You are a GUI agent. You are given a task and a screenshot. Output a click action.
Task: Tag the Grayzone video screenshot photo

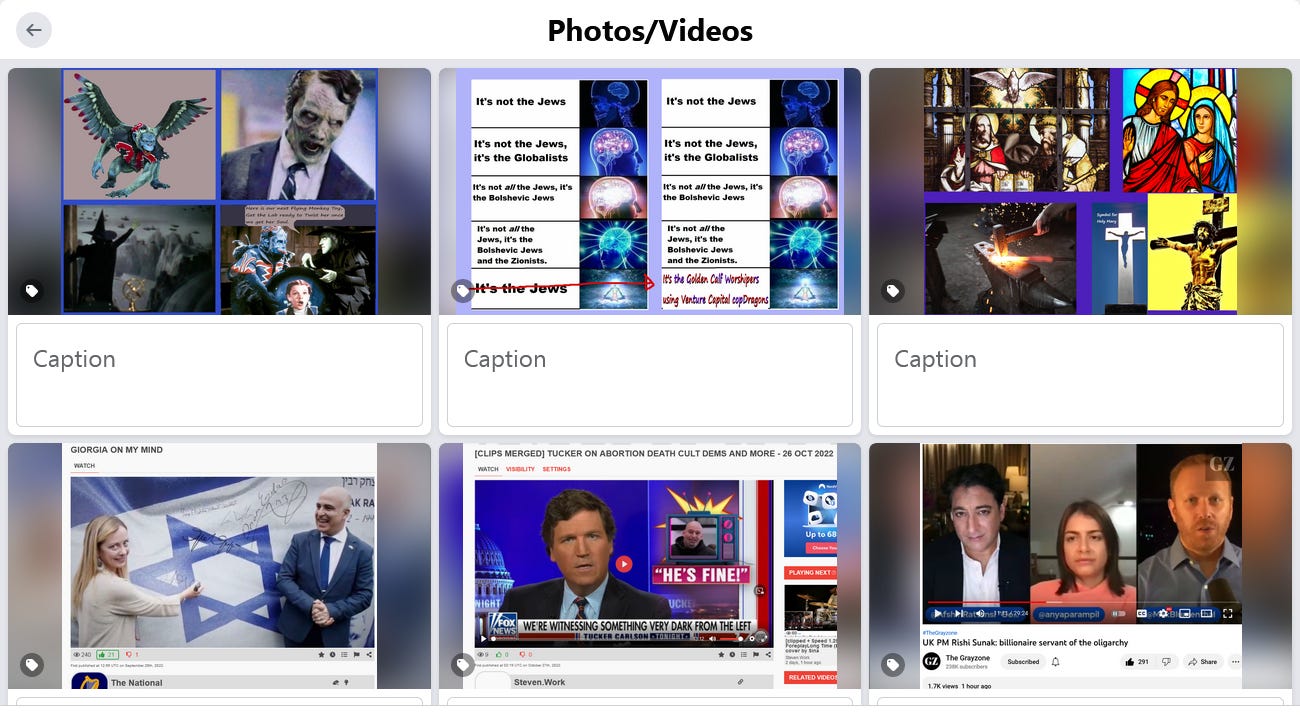pyautogui.click(x=893, y=665)
